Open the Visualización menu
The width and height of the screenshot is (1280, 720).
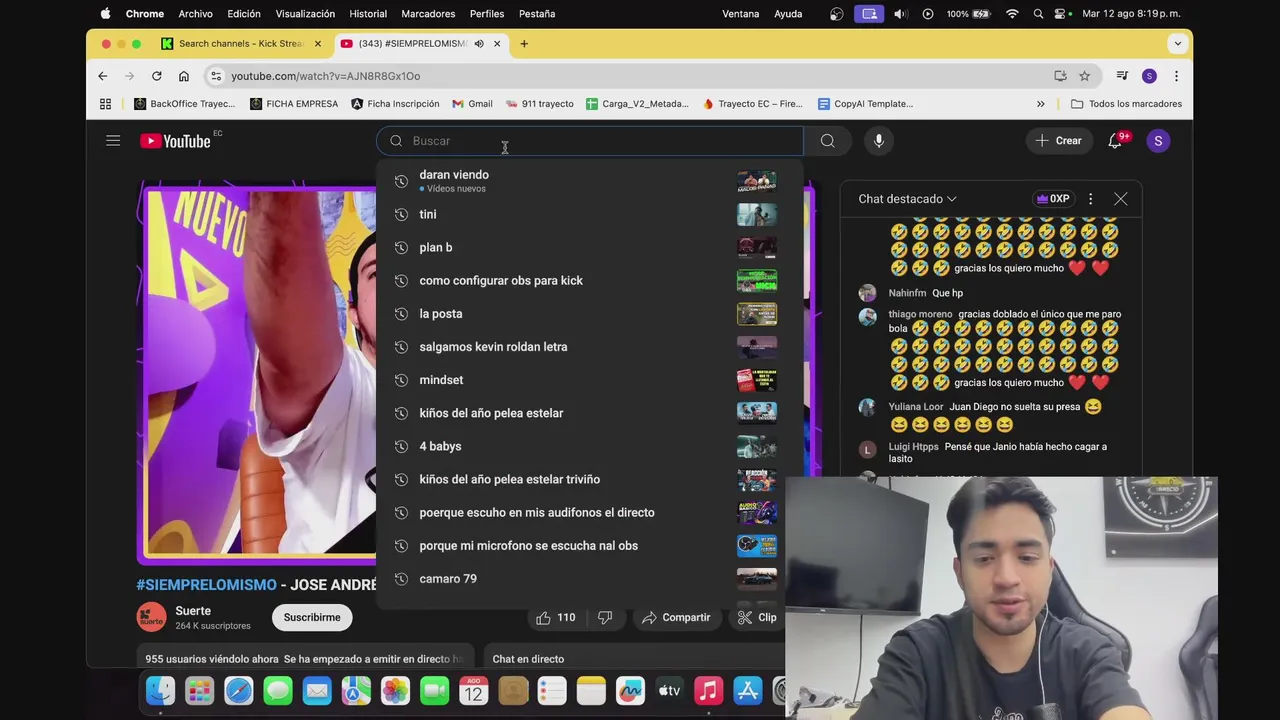(x=305, y=14)
